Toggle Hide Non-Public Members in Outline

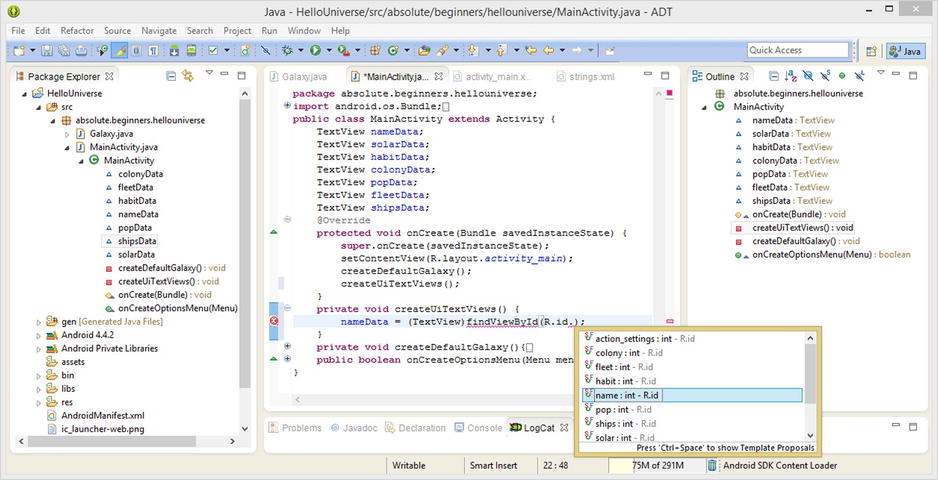tap(842, 76)
